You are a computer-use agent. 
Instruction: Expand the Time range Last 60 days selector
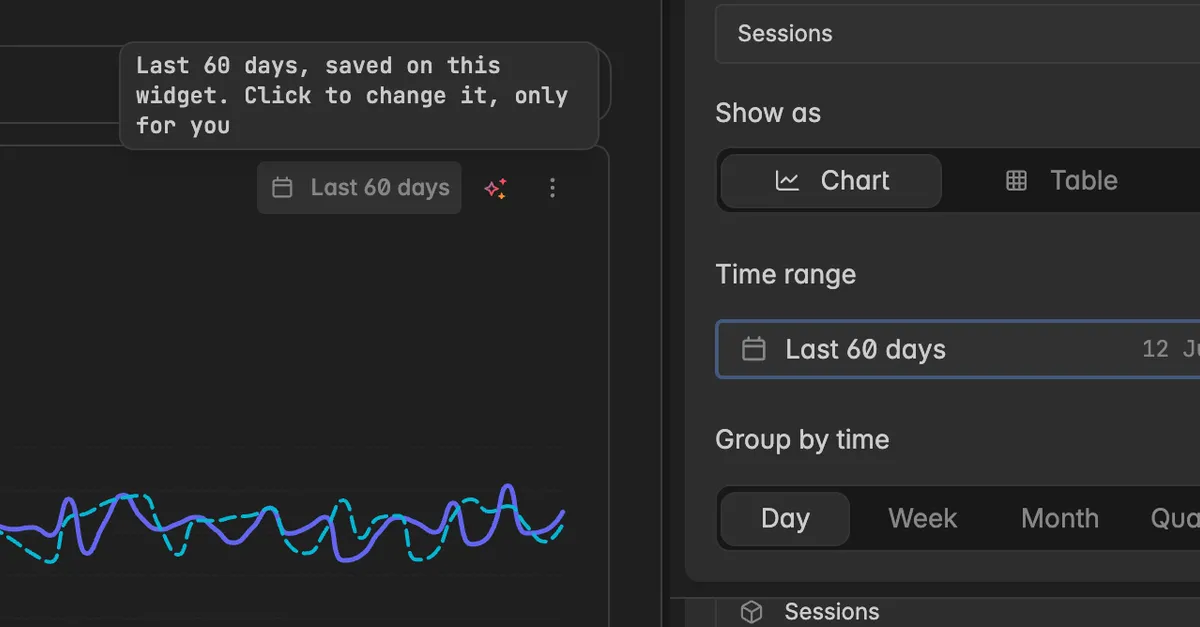tap(958, 349)
